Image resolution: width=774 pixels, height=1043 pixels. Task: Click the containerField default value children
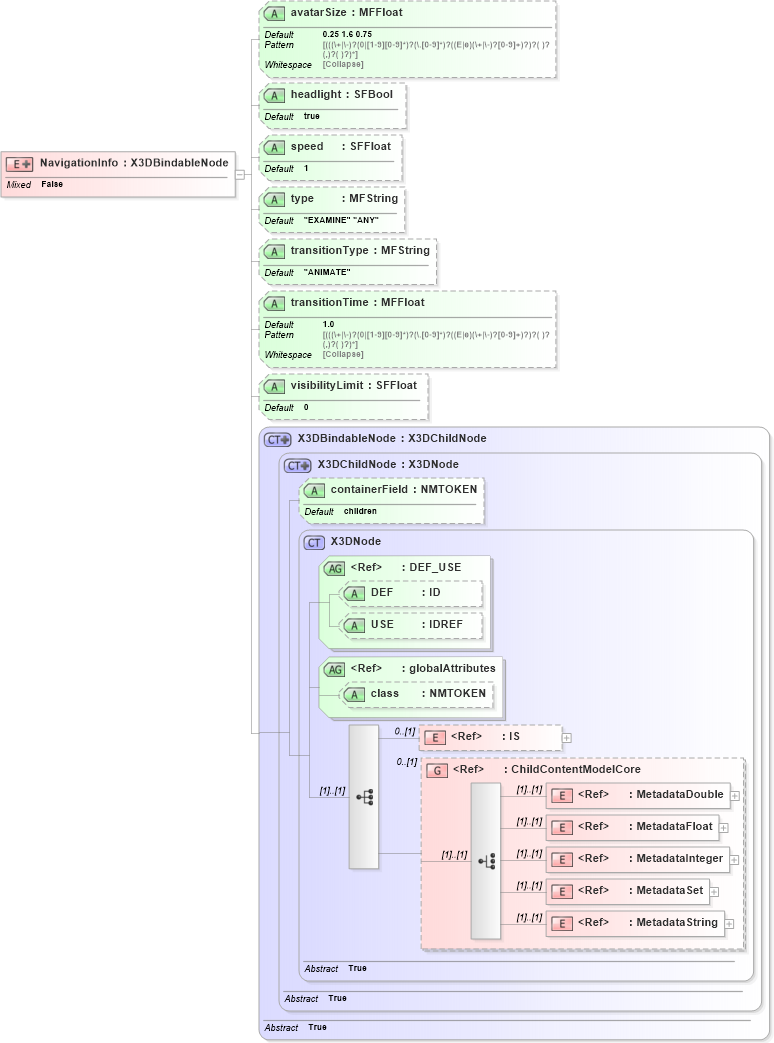(x=360, y=511)
